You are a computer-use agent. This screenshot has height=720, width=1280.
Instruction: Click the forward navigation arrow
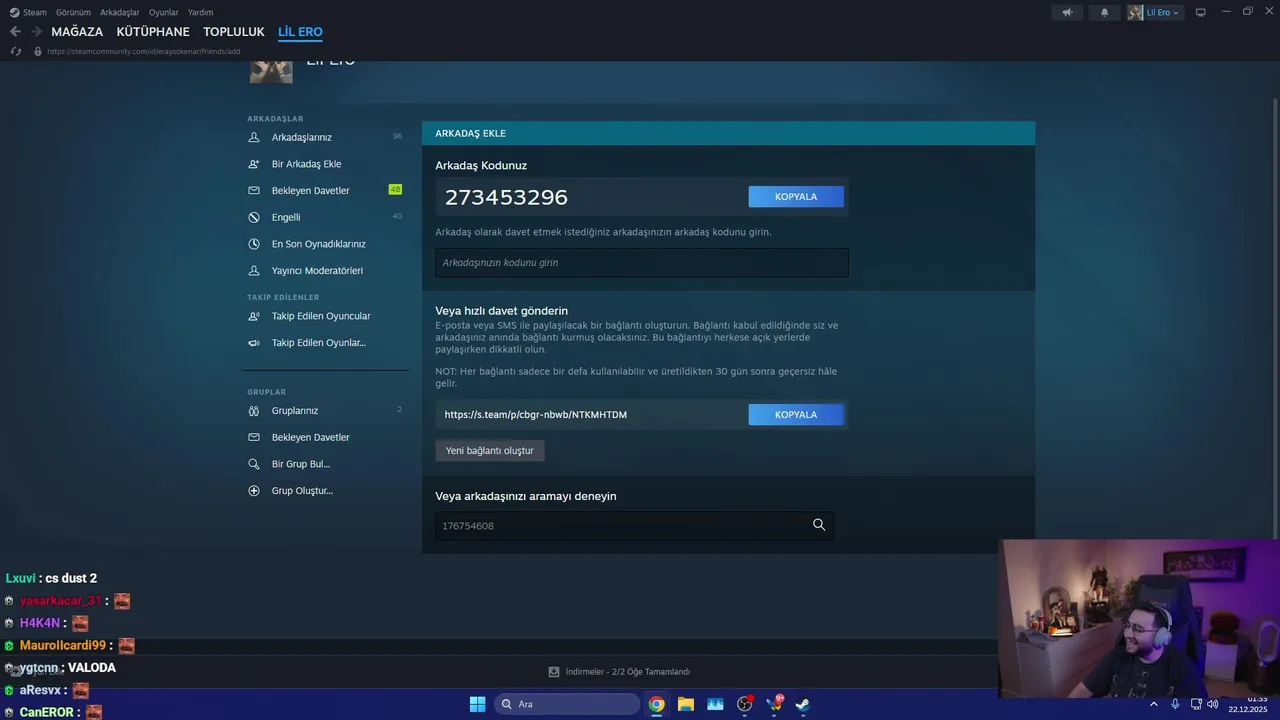(x=36, y=32)
